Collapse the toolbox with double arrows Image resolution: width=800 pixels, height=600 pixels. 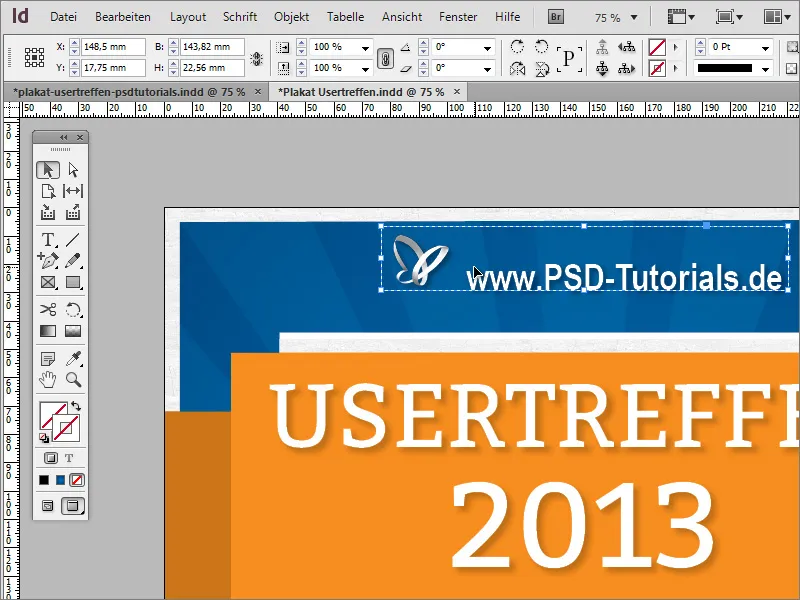(63, 137)
